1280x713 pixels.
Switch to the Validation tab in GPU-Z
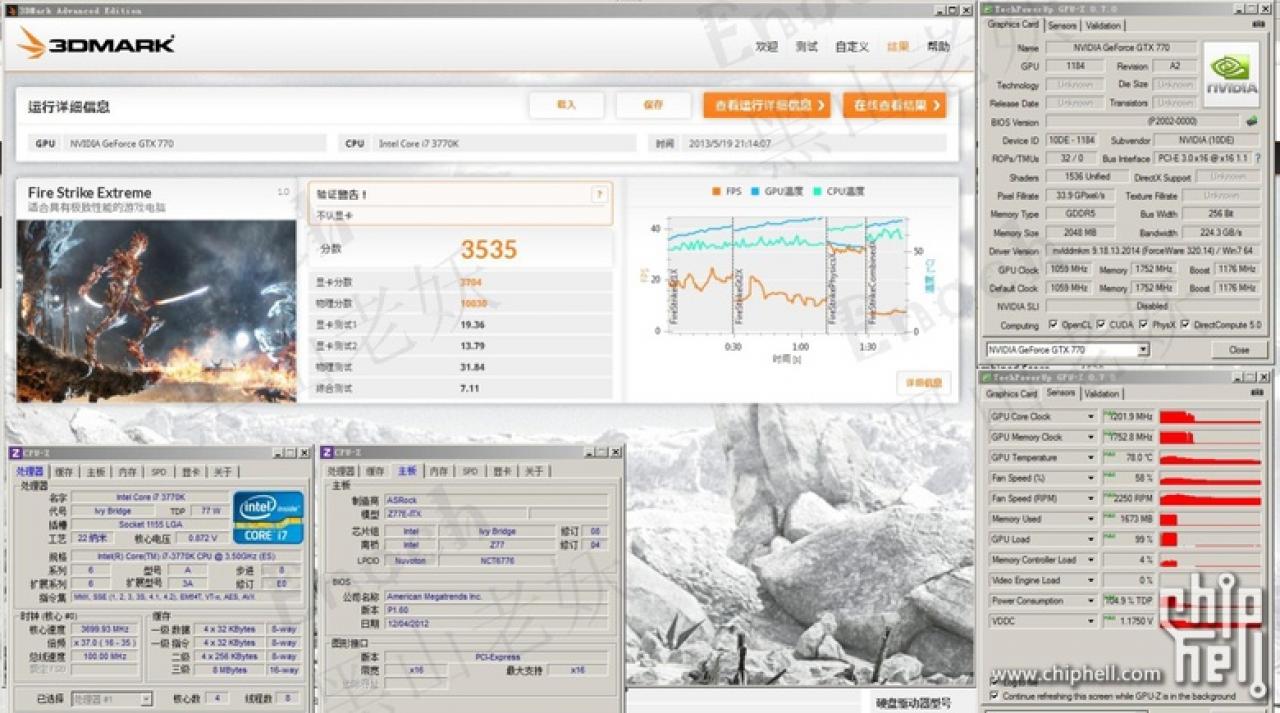point(1103,26)
